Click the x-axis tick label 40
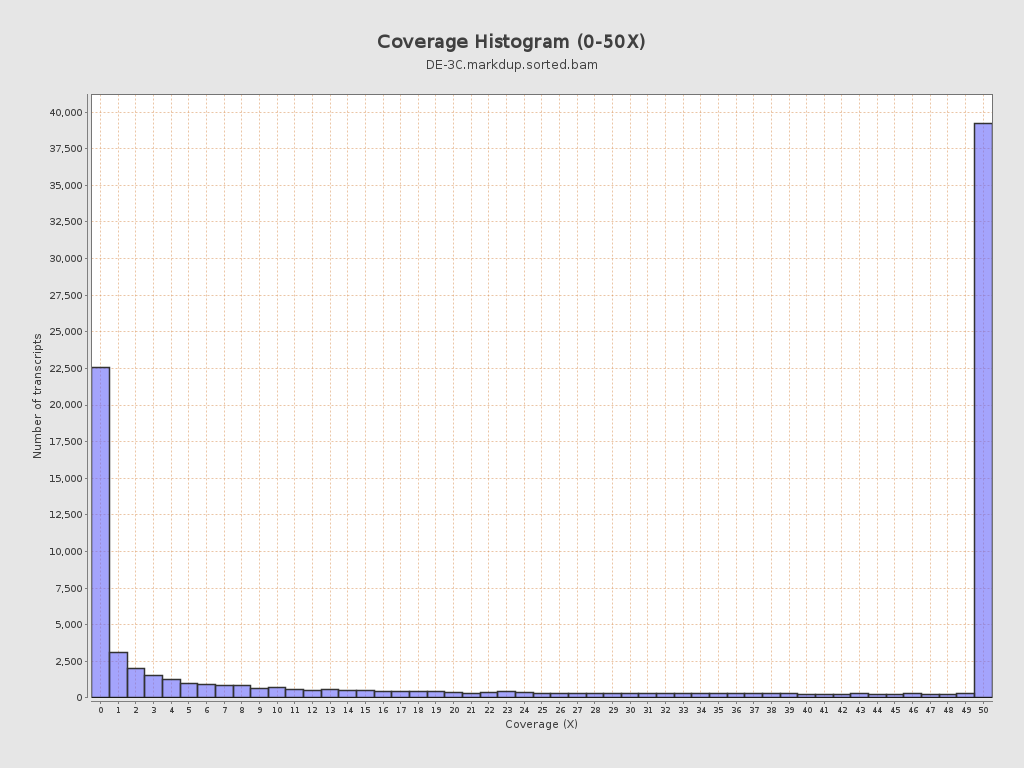This screenshot has width=1024, height=768. pyautogui.click(x=807, y=710)
